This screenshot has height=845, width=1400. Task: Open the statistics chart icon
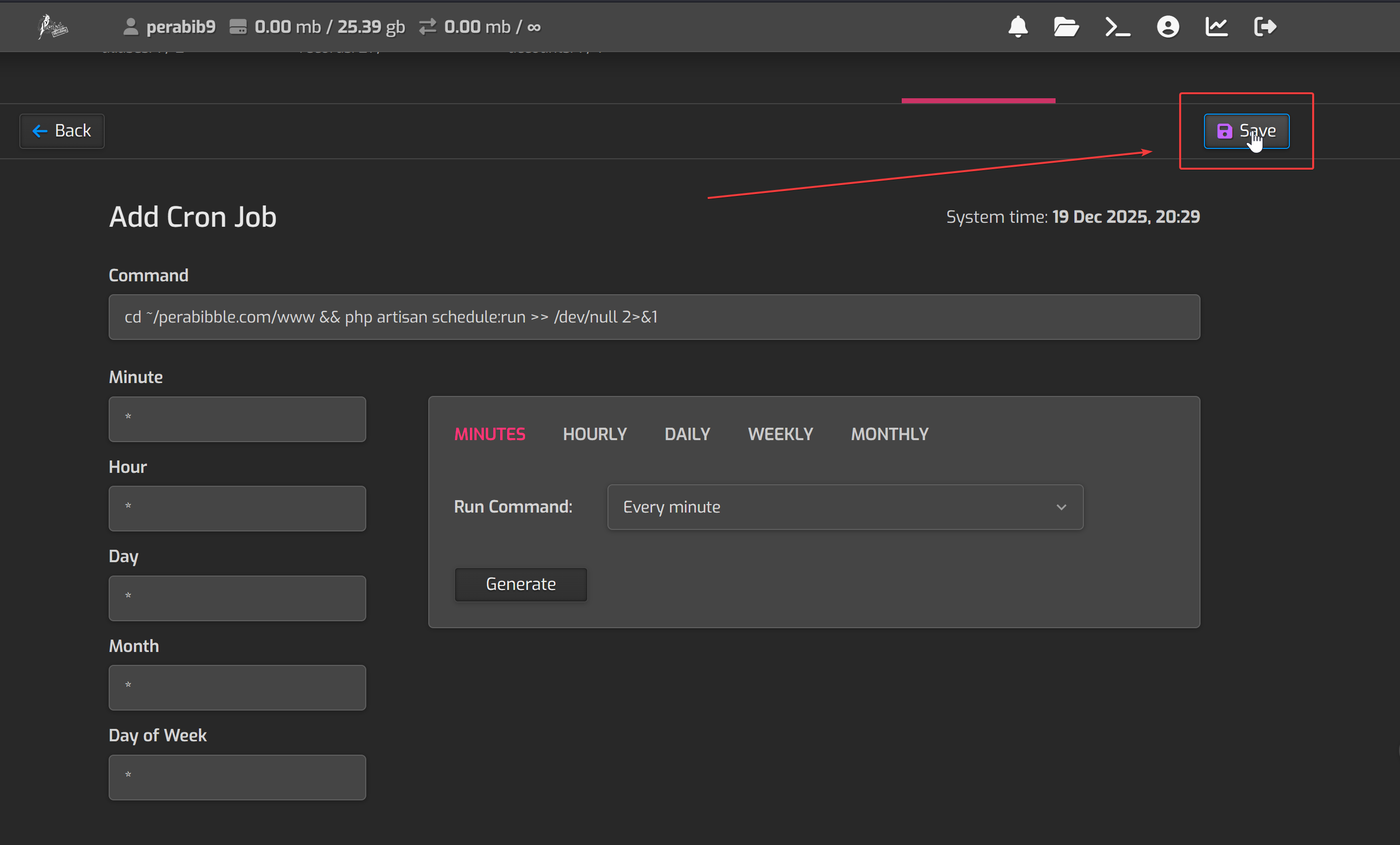coord(1216,27)
